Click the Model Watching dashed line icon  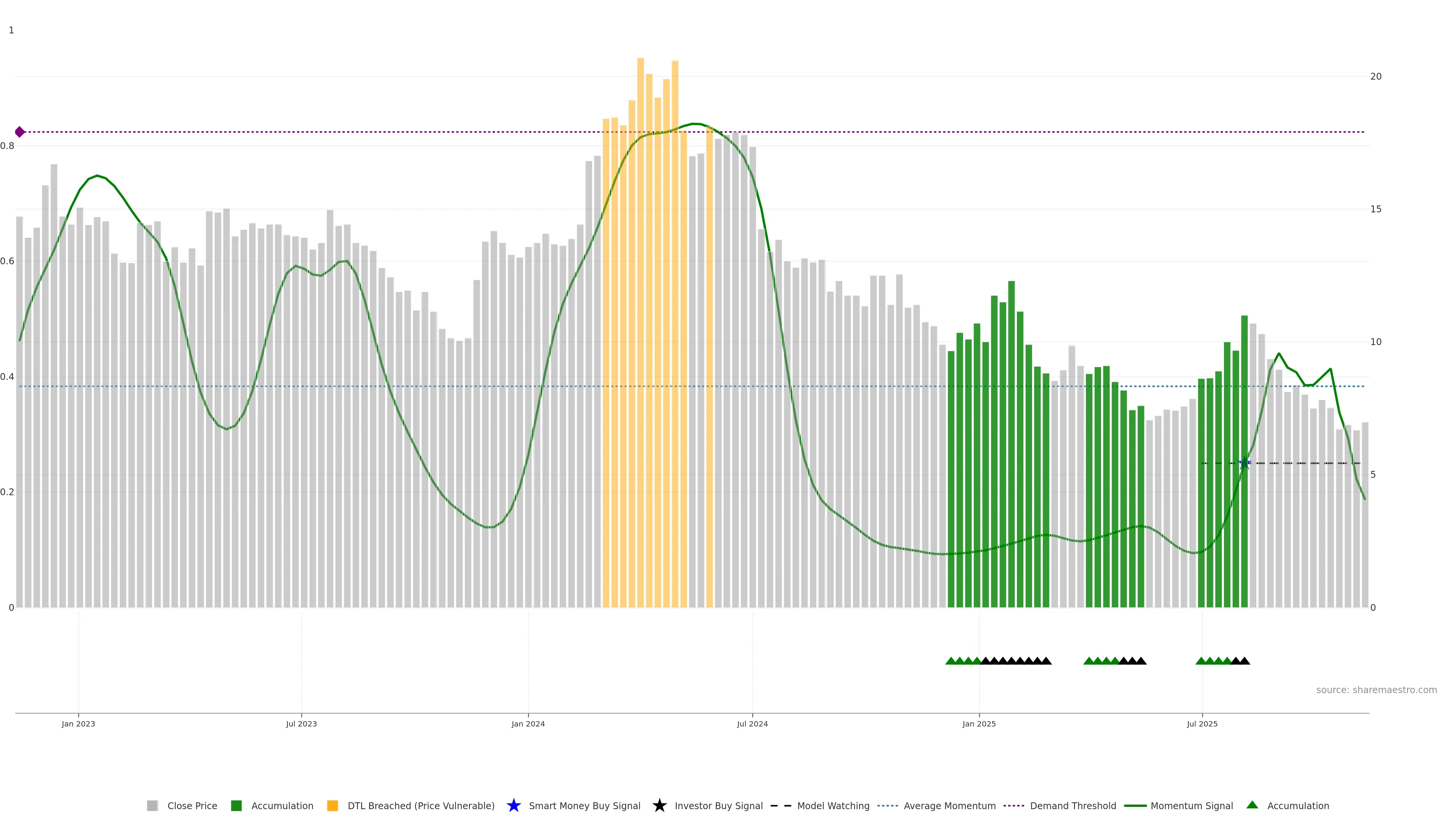781,805
